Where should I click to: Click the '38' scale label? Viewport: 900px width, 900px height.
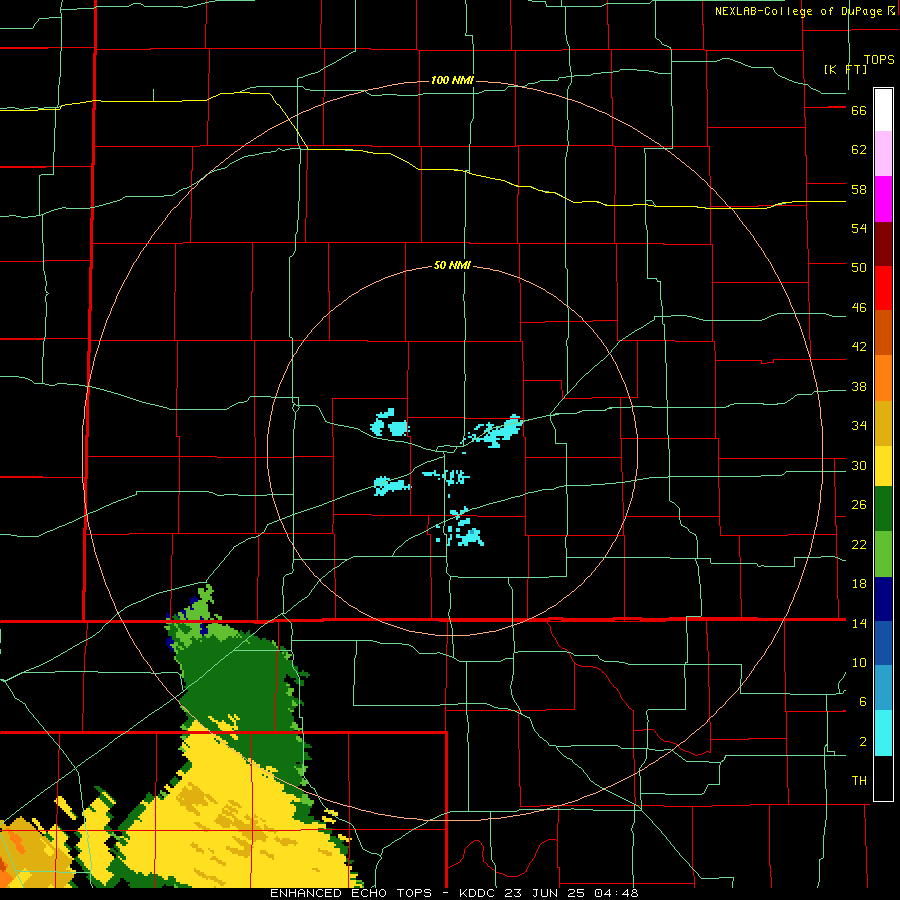[859, 387]
